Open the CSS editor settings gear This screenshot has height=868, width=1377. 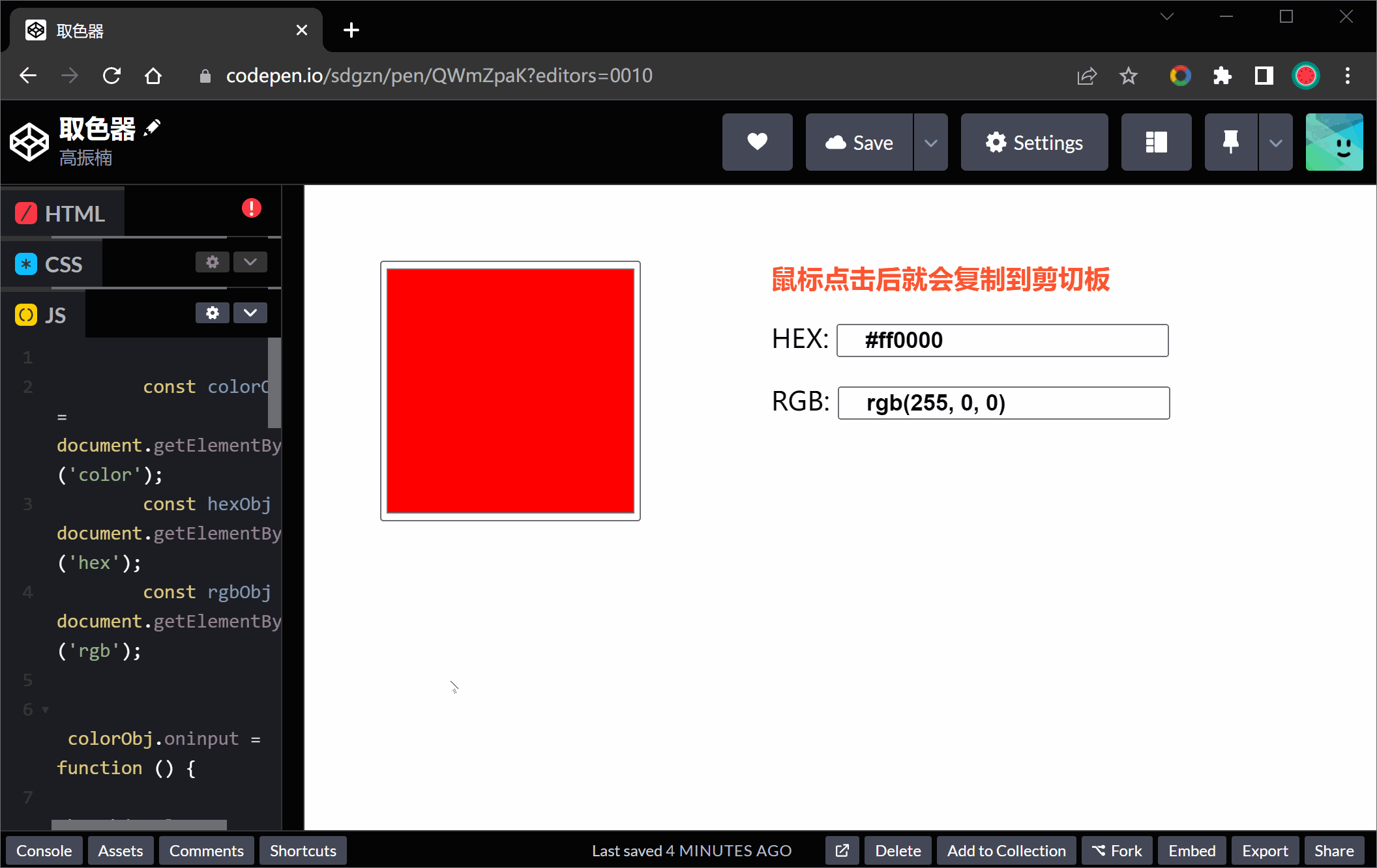click(212, 262)
